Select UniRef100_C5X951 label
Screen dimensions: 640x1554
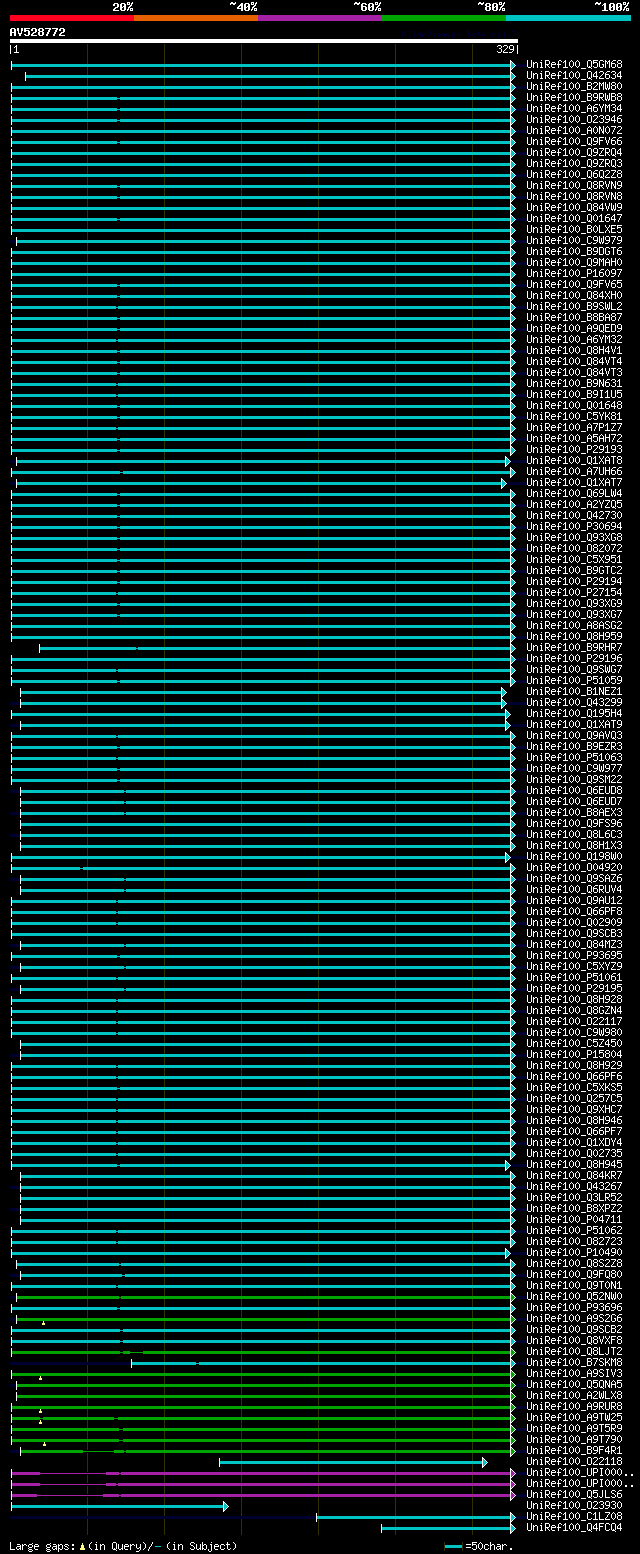coord(574,559)
